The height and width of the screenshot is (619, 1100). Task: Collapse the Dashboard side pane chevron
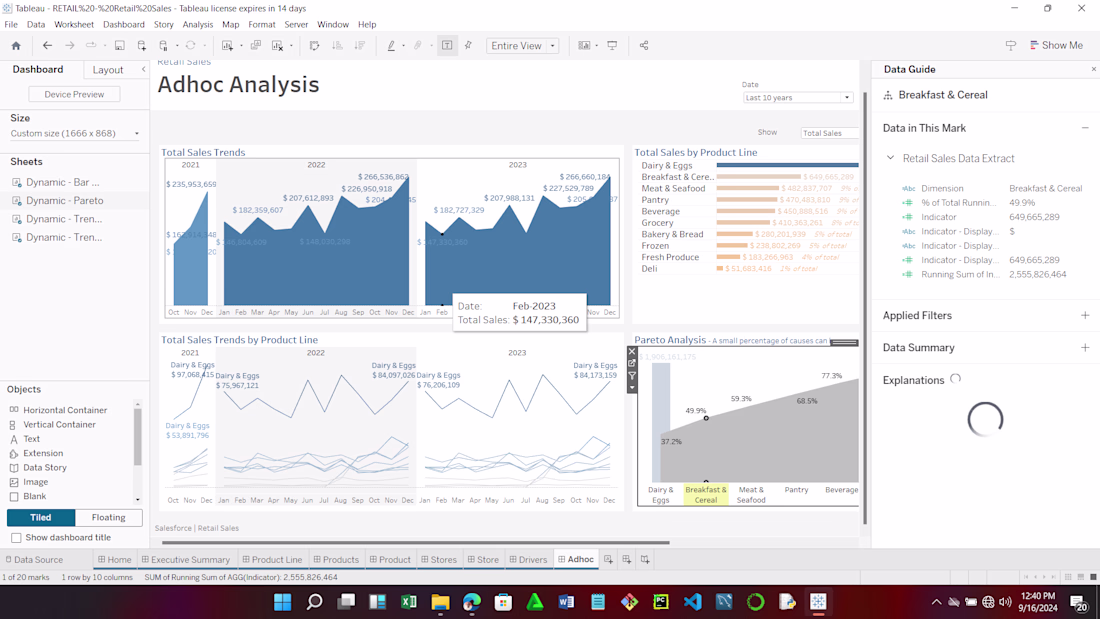[x=144, y=69]
